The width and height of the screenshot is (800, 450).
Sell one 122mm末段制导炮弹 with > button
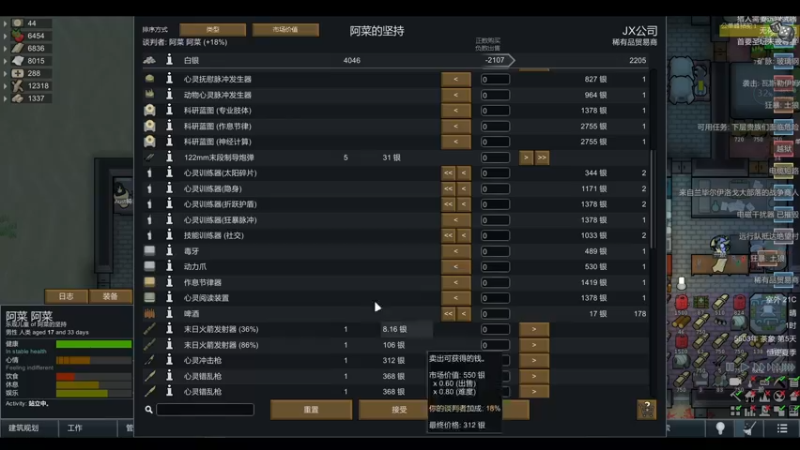coord(526,157)
